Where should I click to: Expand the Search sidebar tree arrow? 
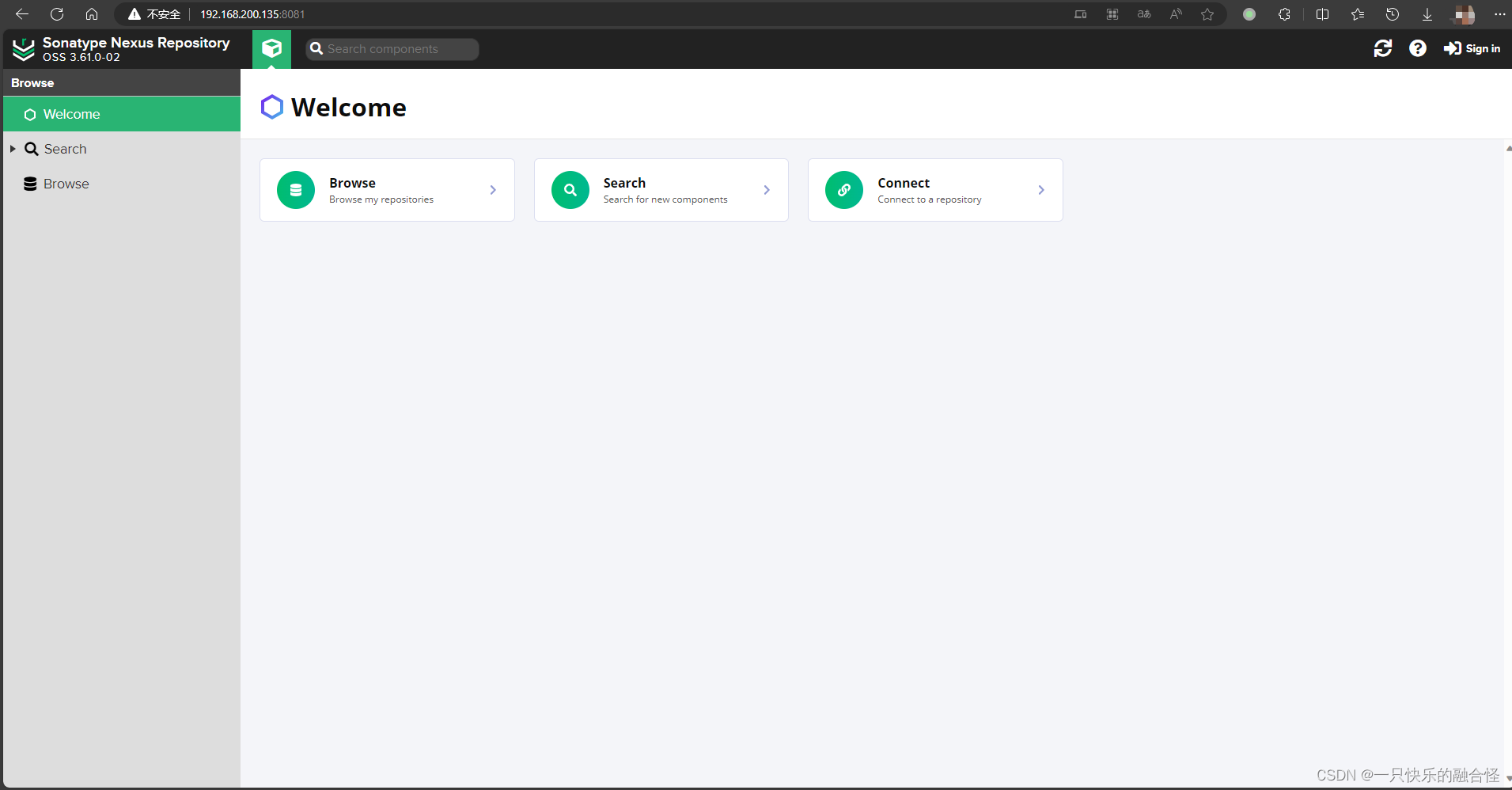(x=13, y=149)
